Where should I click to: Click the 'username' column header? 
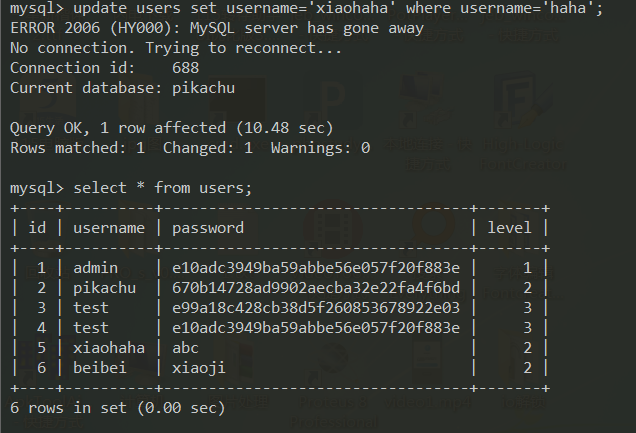click(x=109, y=228)
